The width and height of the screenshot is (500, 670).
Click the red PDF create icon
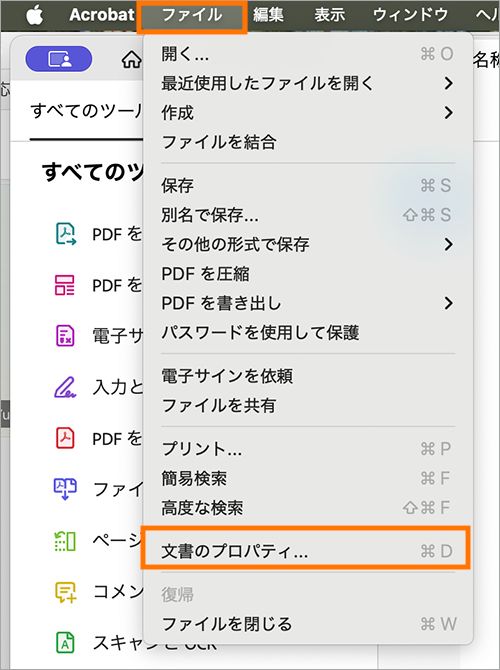[x=65, y=438]
